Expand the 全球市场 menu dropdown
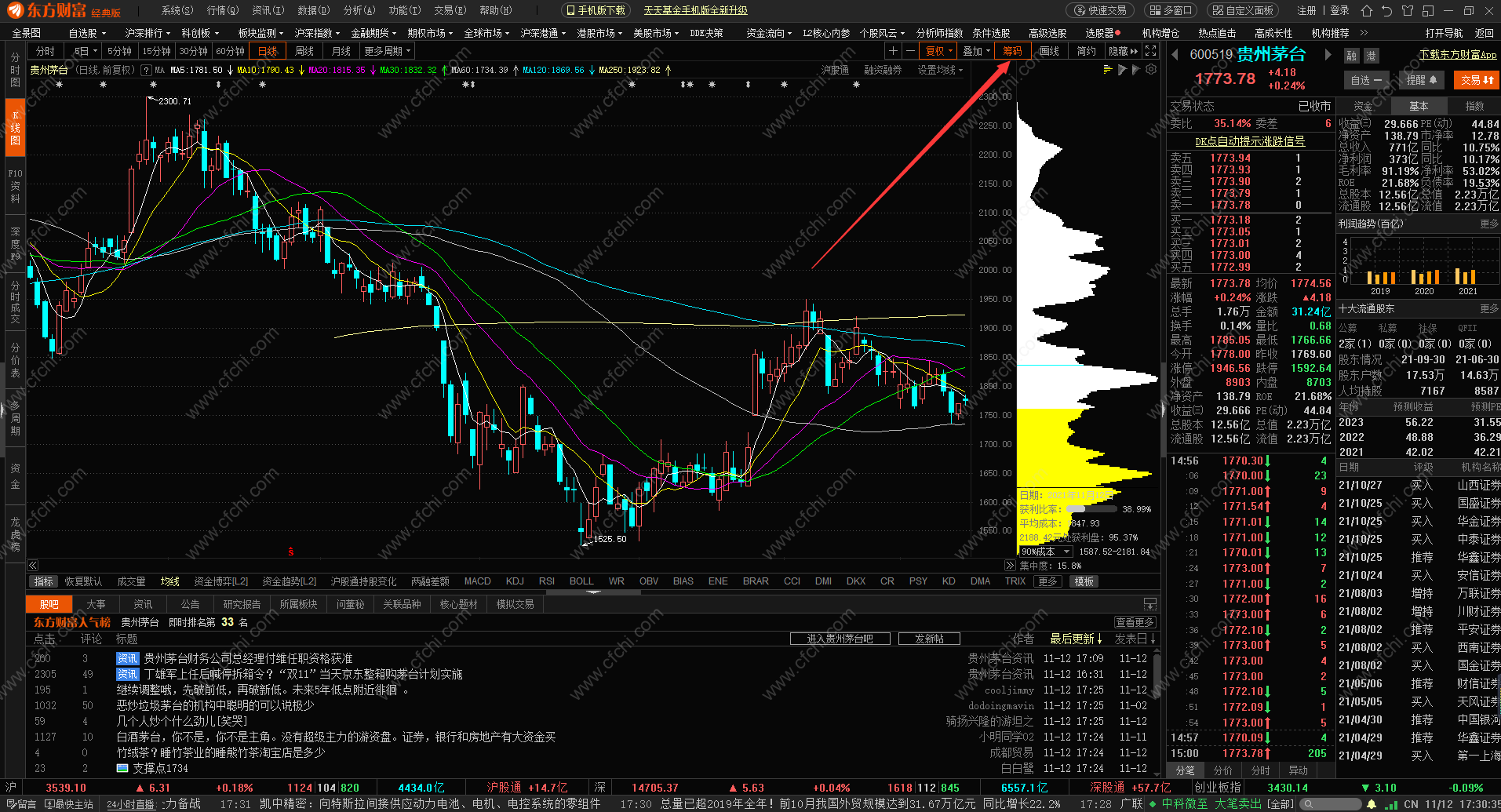The height and width of the screenshot is (812, 1501). pyautogui.click(x=486, y=33)
